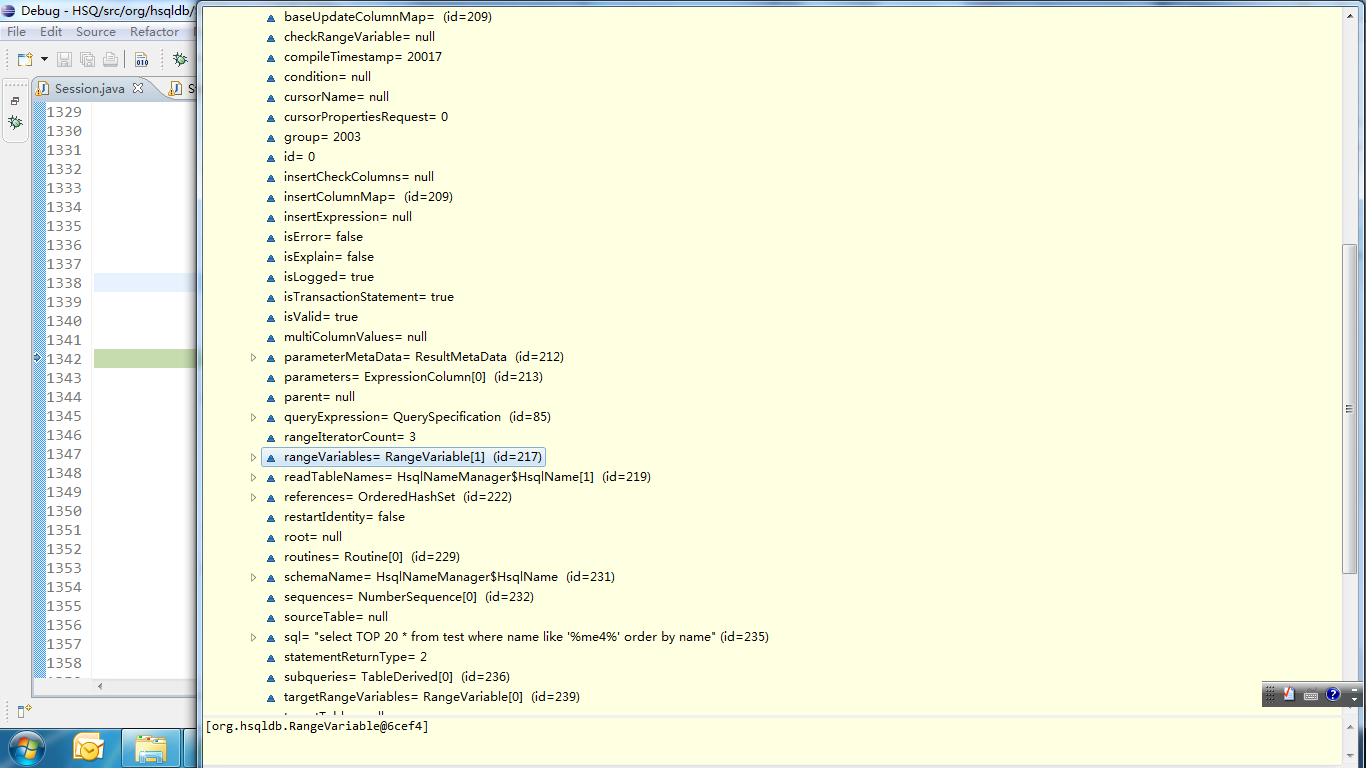Select the isTransactionStatement= true row
Screen dimensions: 1366x768
[x=359, y=297]
